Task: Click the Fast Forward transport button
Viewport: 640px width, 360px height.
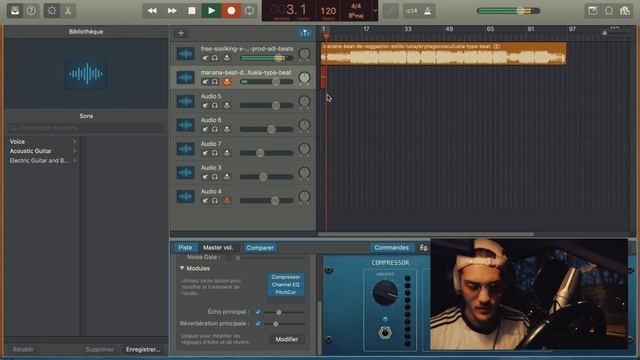Action: pos(172,11)
